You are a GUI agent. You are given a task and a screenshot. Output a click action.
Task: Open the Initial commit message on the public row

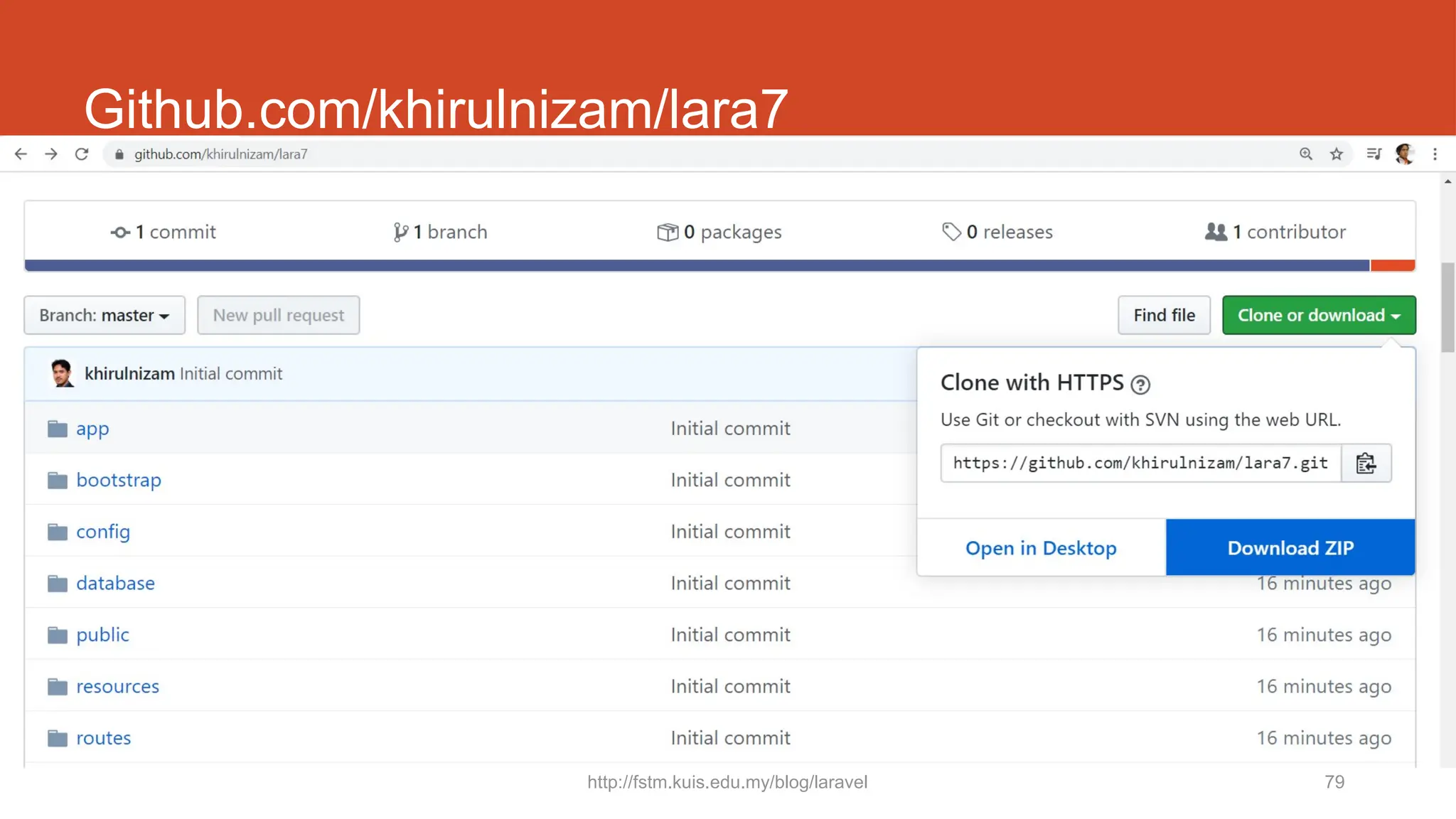point(730,635)
